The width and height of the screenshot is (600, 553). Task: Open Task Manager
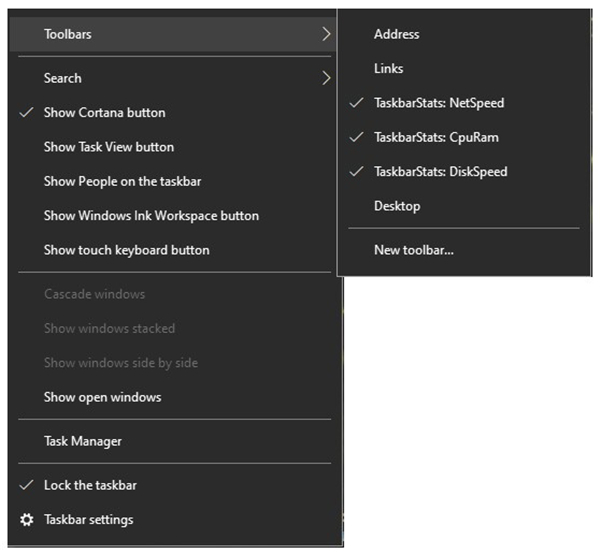[83, 441]
